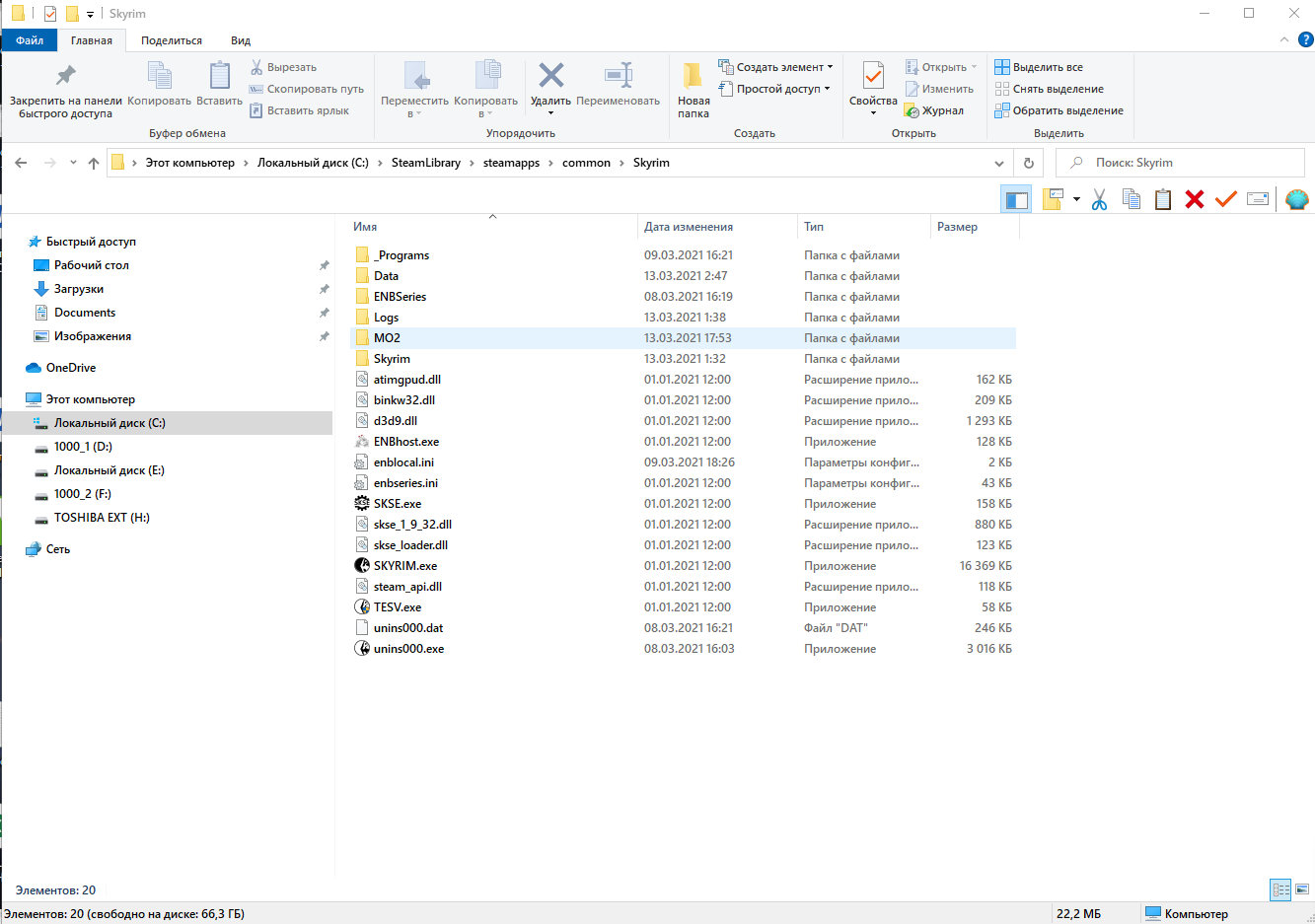
Task: Go up one folder level arrow
Action: 94,163
